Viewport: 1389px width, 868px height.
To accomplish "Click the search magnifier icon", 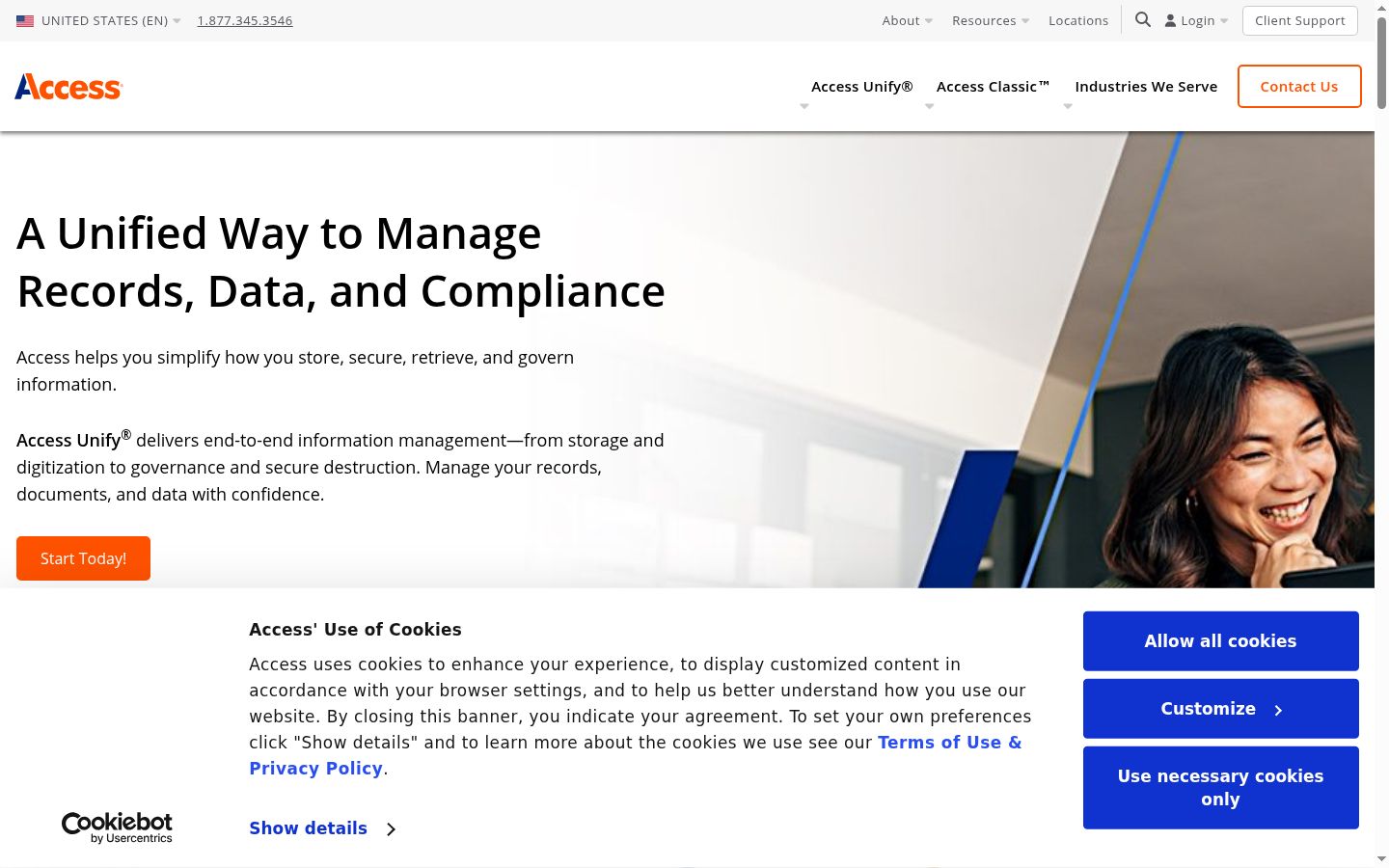I will pos(1143,19).
